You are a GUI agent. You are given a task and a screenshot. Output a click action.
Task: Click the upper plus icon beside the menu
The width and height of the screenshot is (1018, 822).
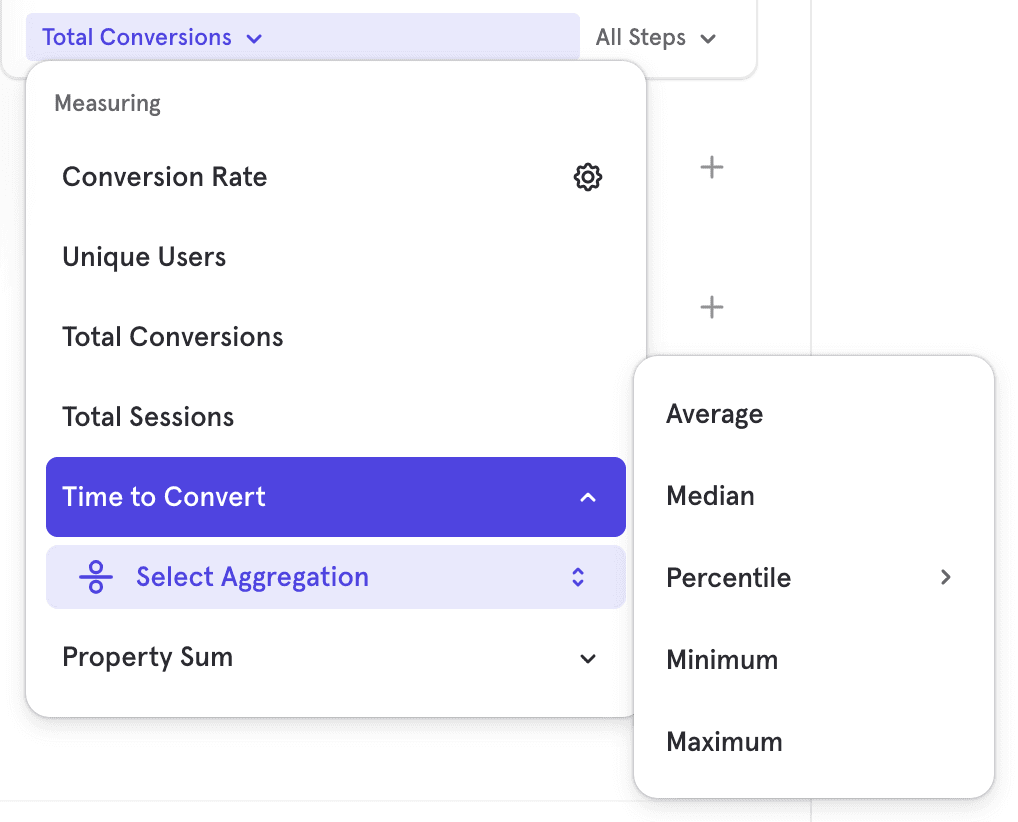pyautogui.click(x=711, y=167)
